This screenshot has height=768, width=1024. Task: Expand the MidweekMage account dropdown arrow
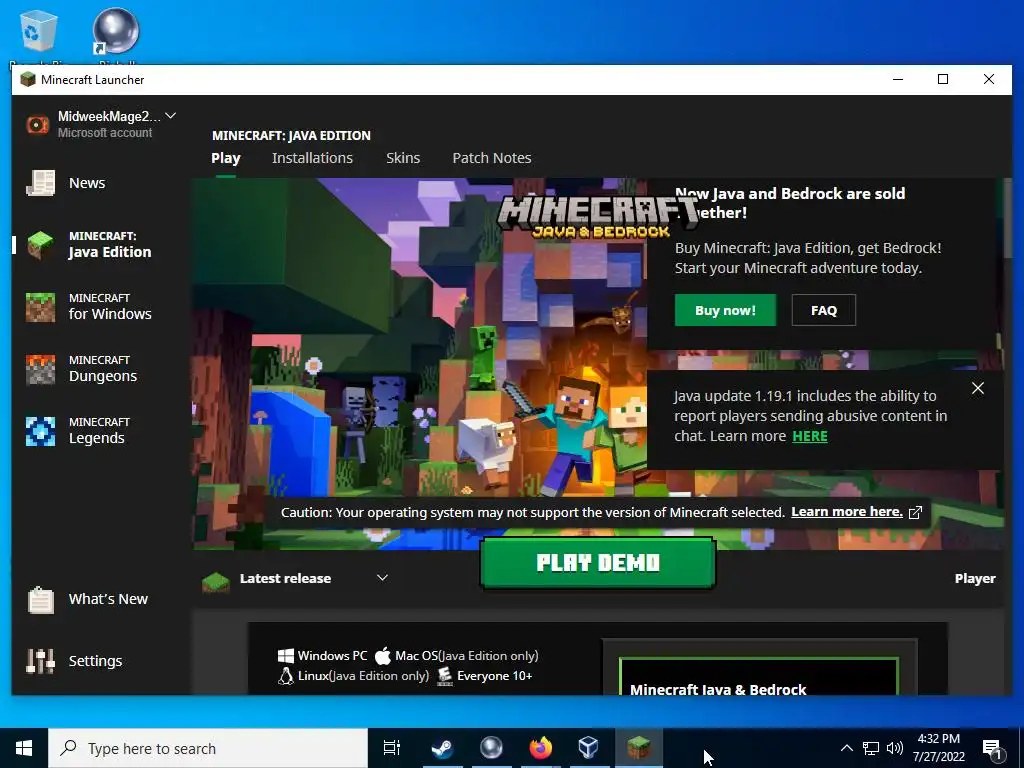click(x=170, y=116)
